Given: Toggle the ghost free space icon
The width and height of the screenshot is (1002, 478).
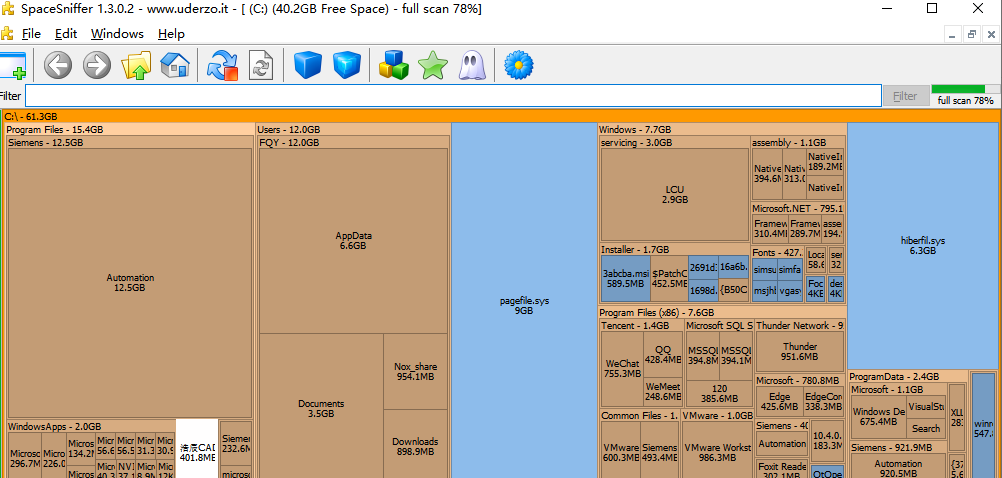Looking at the screenshot, I should click(472, 65).
